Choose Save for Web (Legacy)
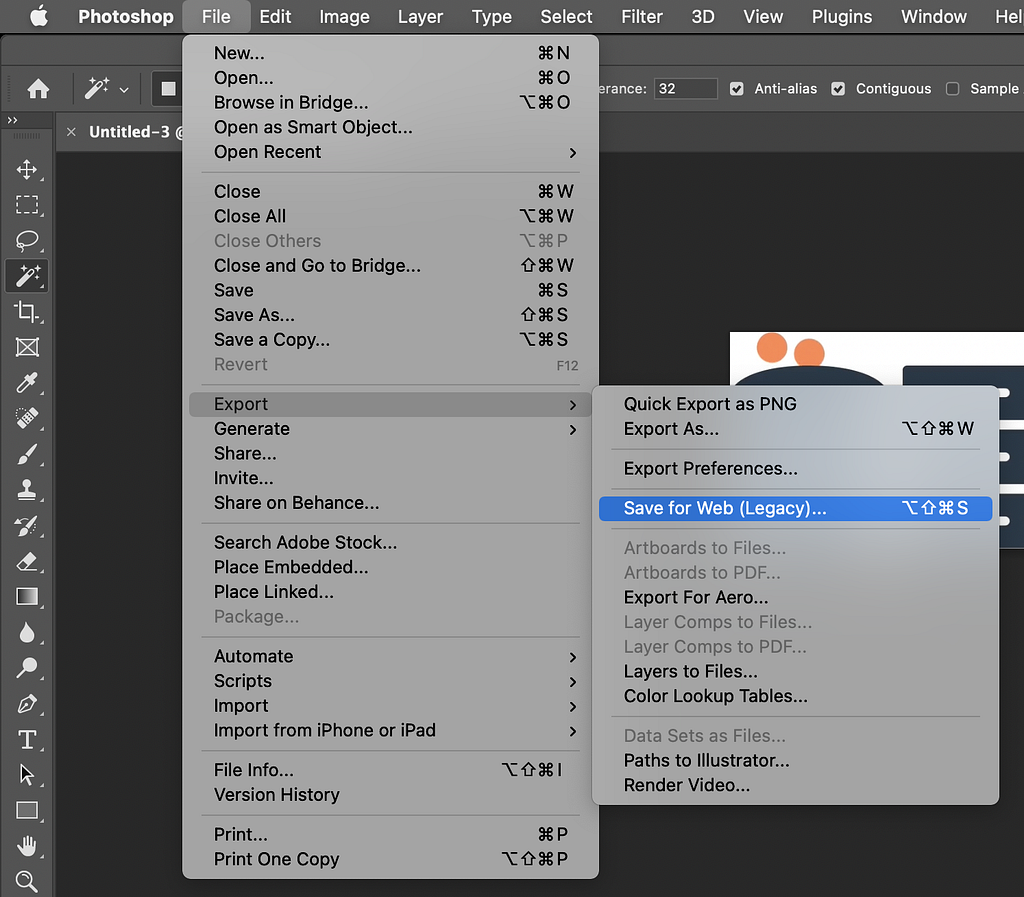This screenshot has width=1024, height=897. click(x=795, y=509)
